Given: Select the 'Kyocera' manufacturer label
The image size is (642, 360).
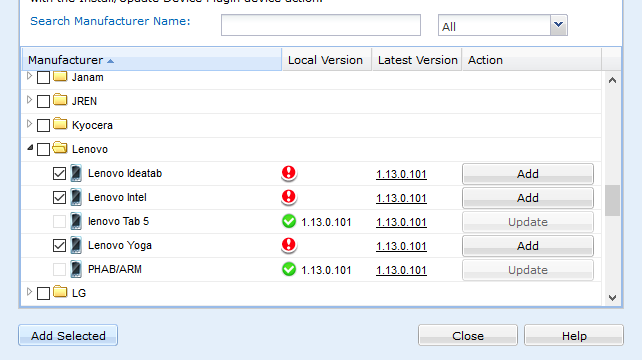Looking at the screenshot, I should [x=92, y=125].
